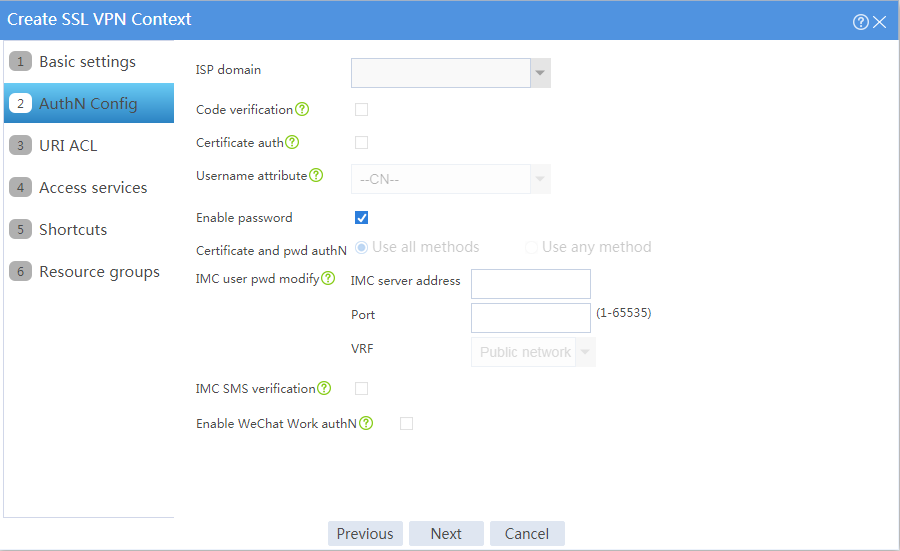Open dialog help icon in title bar
900x551 pixels.
pyautogui.click(x=860, y=22)
